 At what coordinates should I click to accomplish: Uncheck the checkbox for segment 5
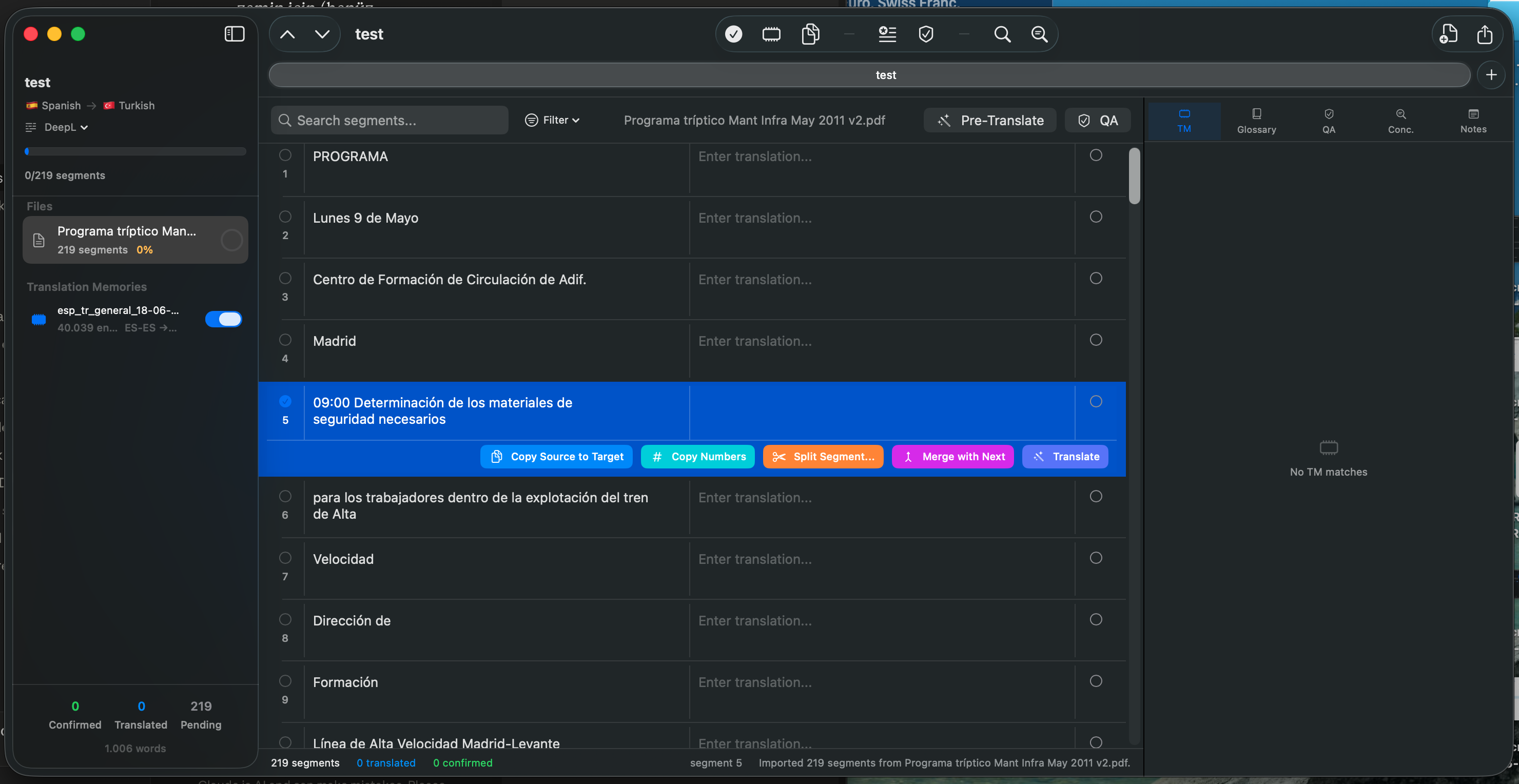click(x=285, y=401)
